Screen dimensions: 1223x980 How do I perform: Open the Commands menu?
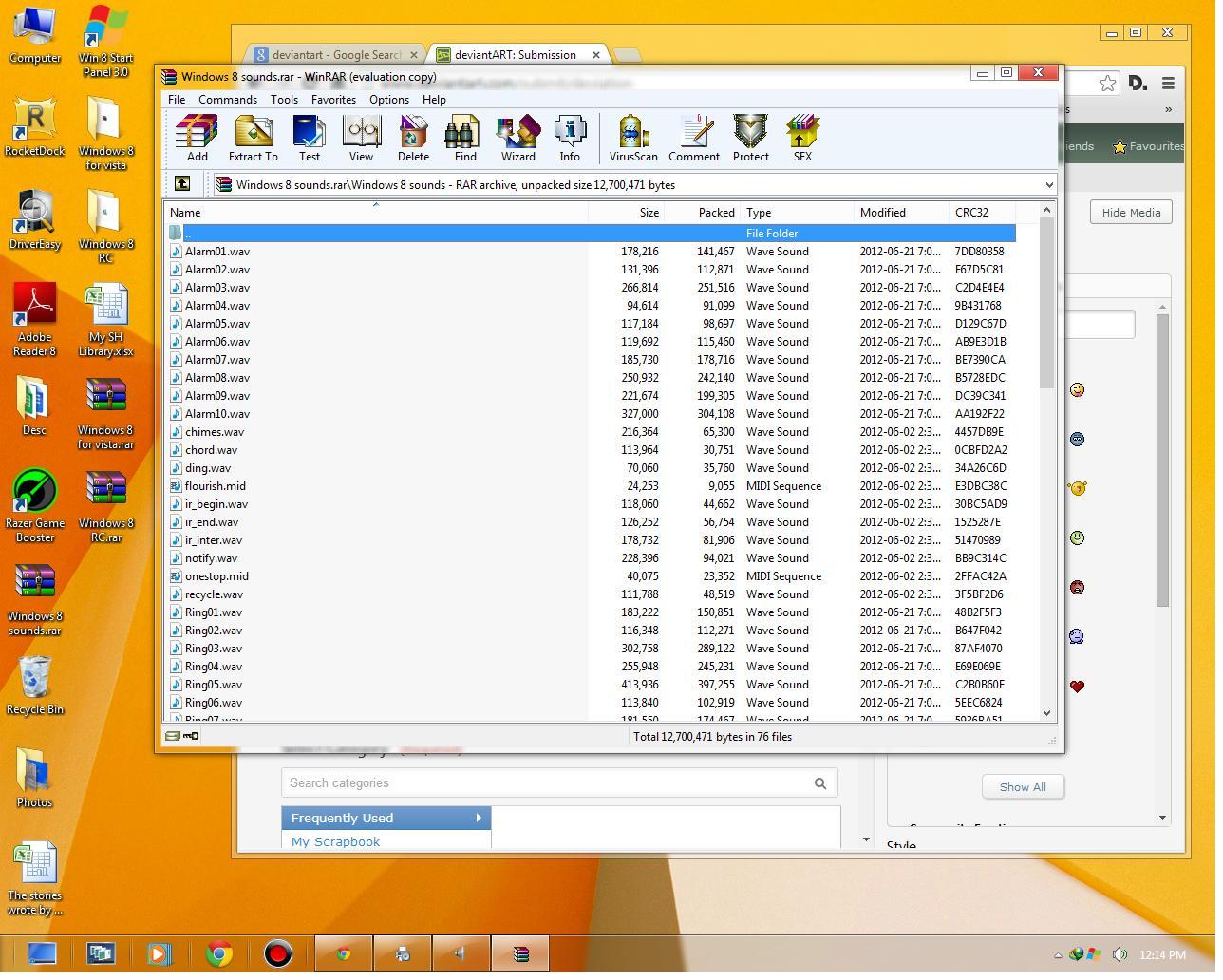(228, 99)
